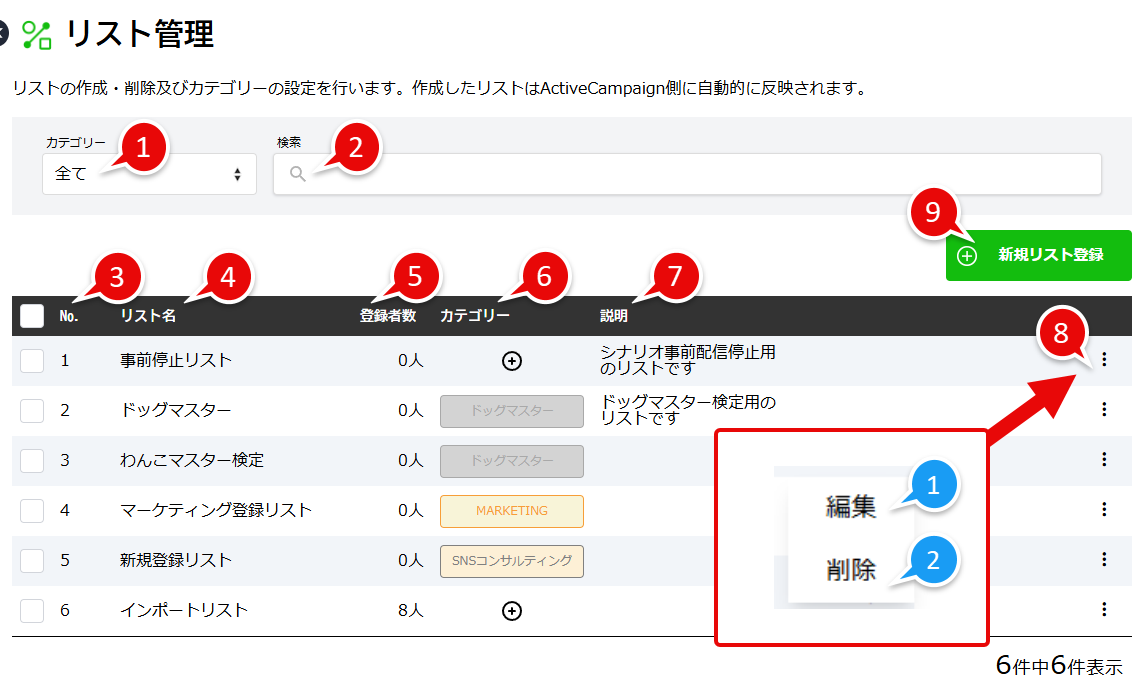Image resolution: width=1144 pixels, height=684 pixels.
Task: Click the kebab icon on the インポートリスト row
Action: point(1103,611)
